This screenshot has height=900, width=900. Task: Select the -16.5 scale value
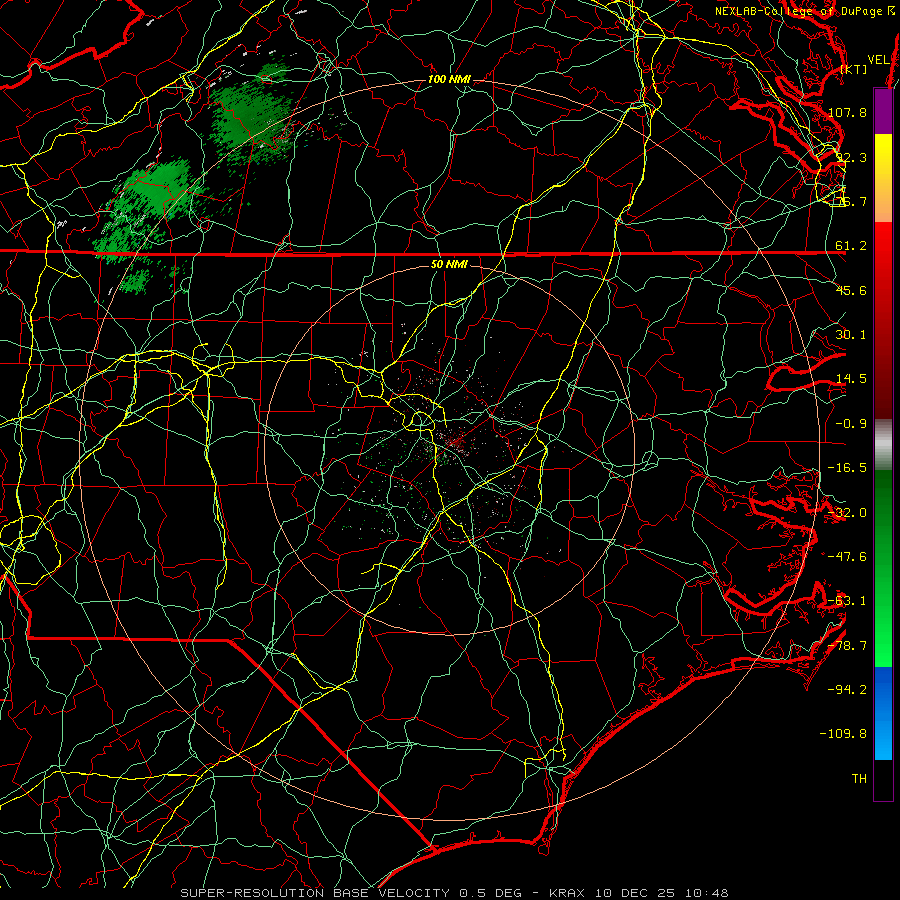tap(847, 468)
